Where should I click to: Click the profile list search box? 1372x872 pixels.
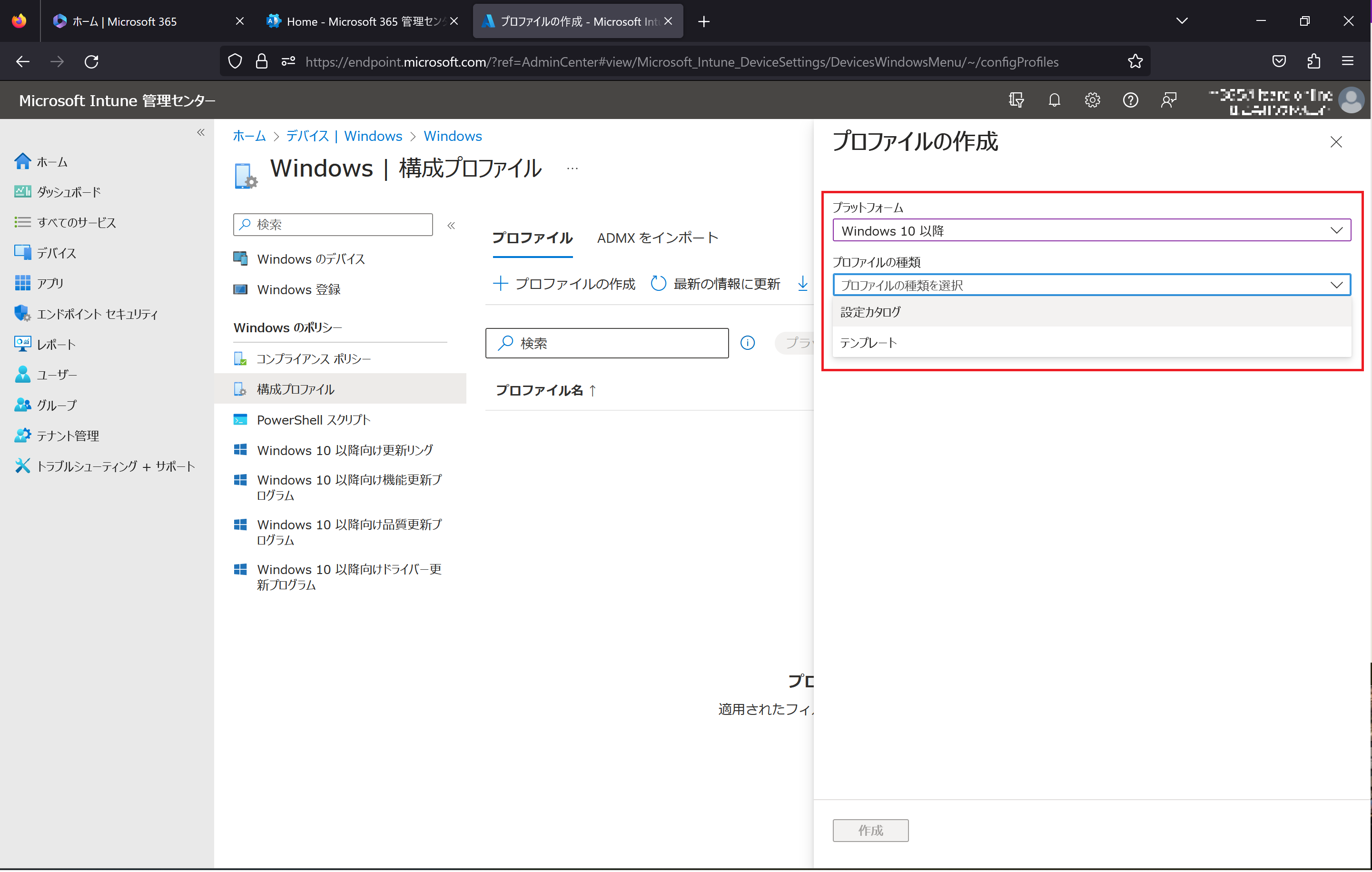tap(607, 343)
